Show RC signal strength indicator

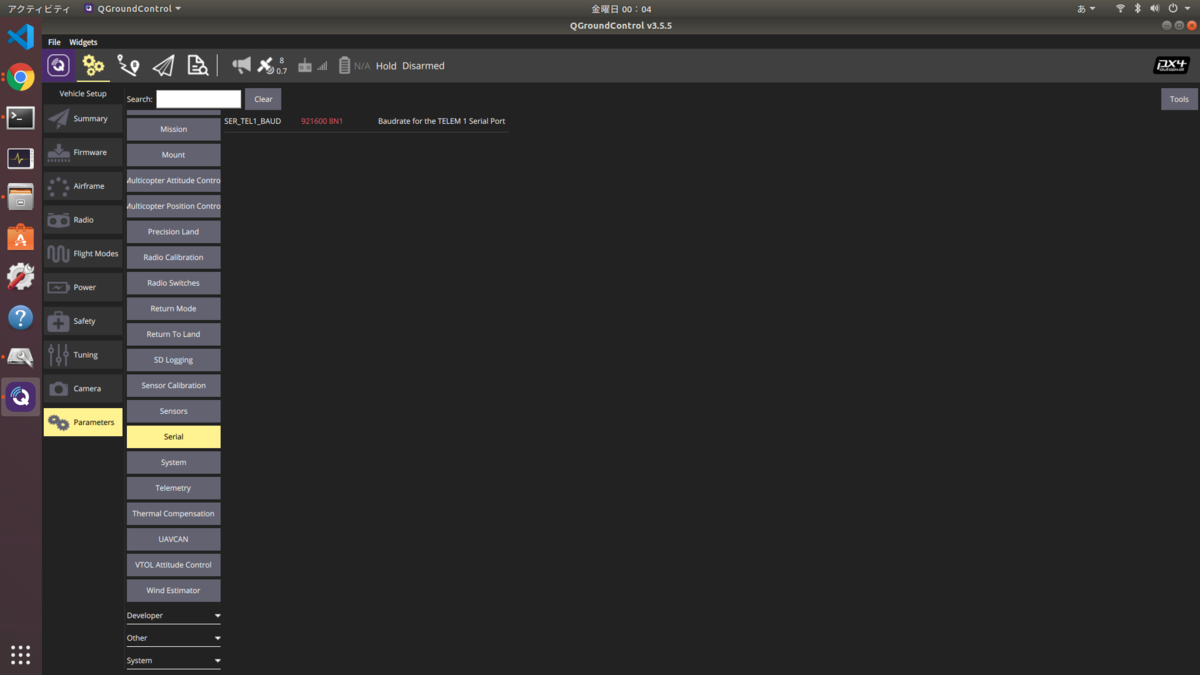pos(312,66)
